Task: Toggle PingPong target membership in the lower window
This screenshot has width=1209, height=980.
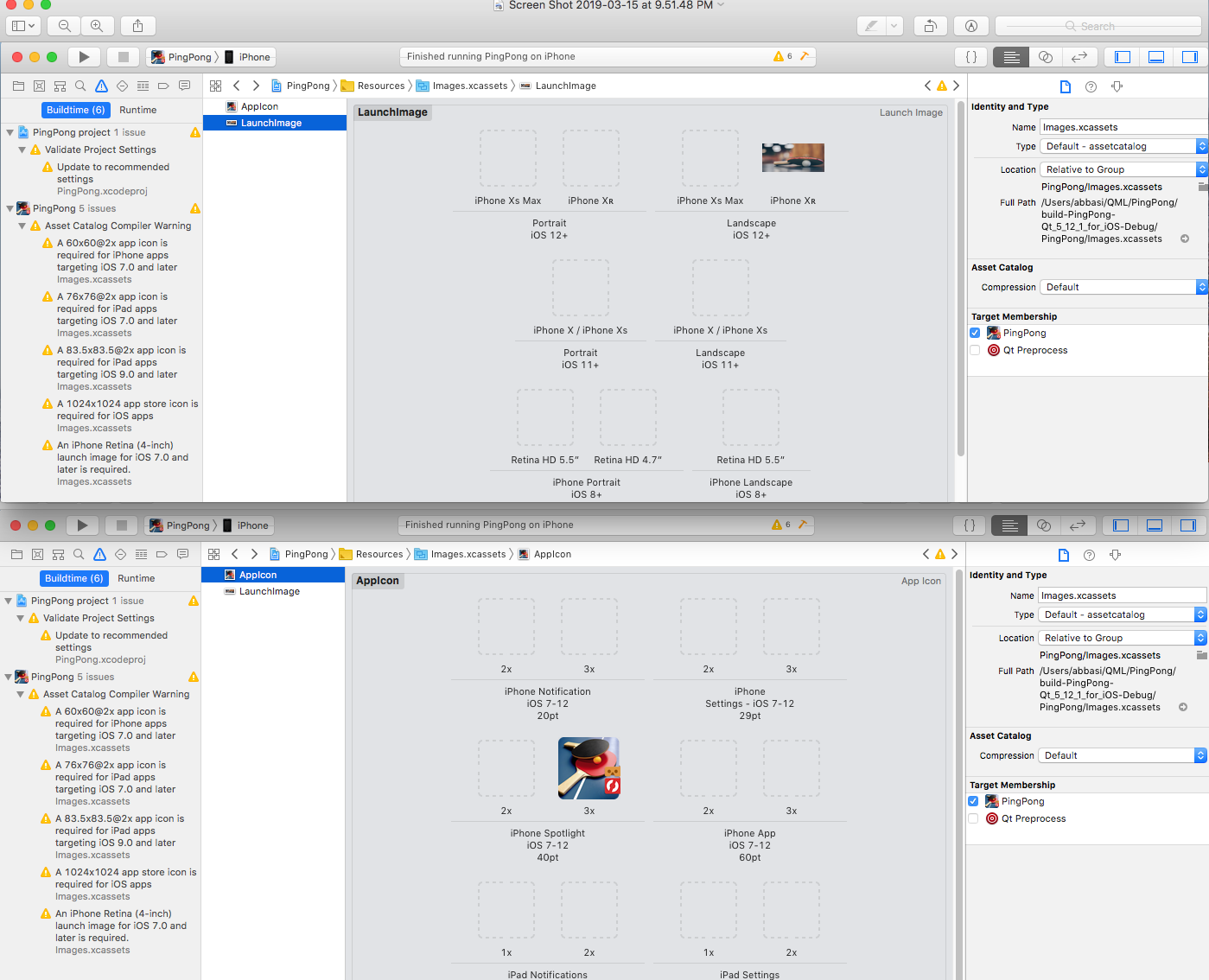Action: coord(973,801)
